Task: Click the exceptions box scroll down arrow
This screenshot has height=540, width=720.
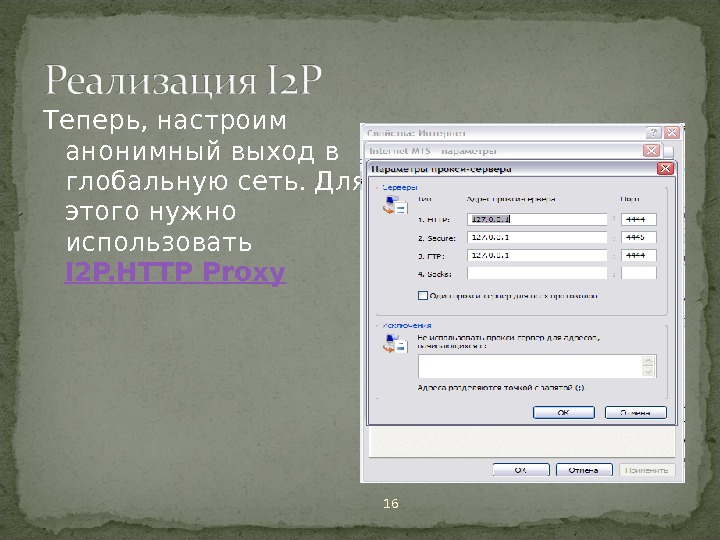Action: [648, 371]
